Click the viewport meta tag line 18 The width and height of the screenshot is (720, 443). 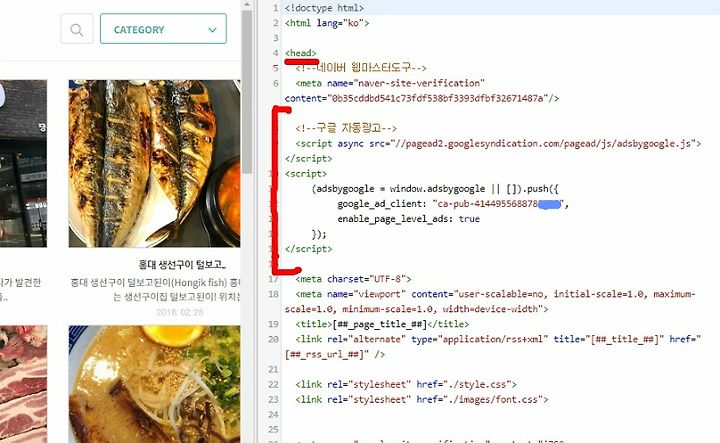[x=495, y=294]
